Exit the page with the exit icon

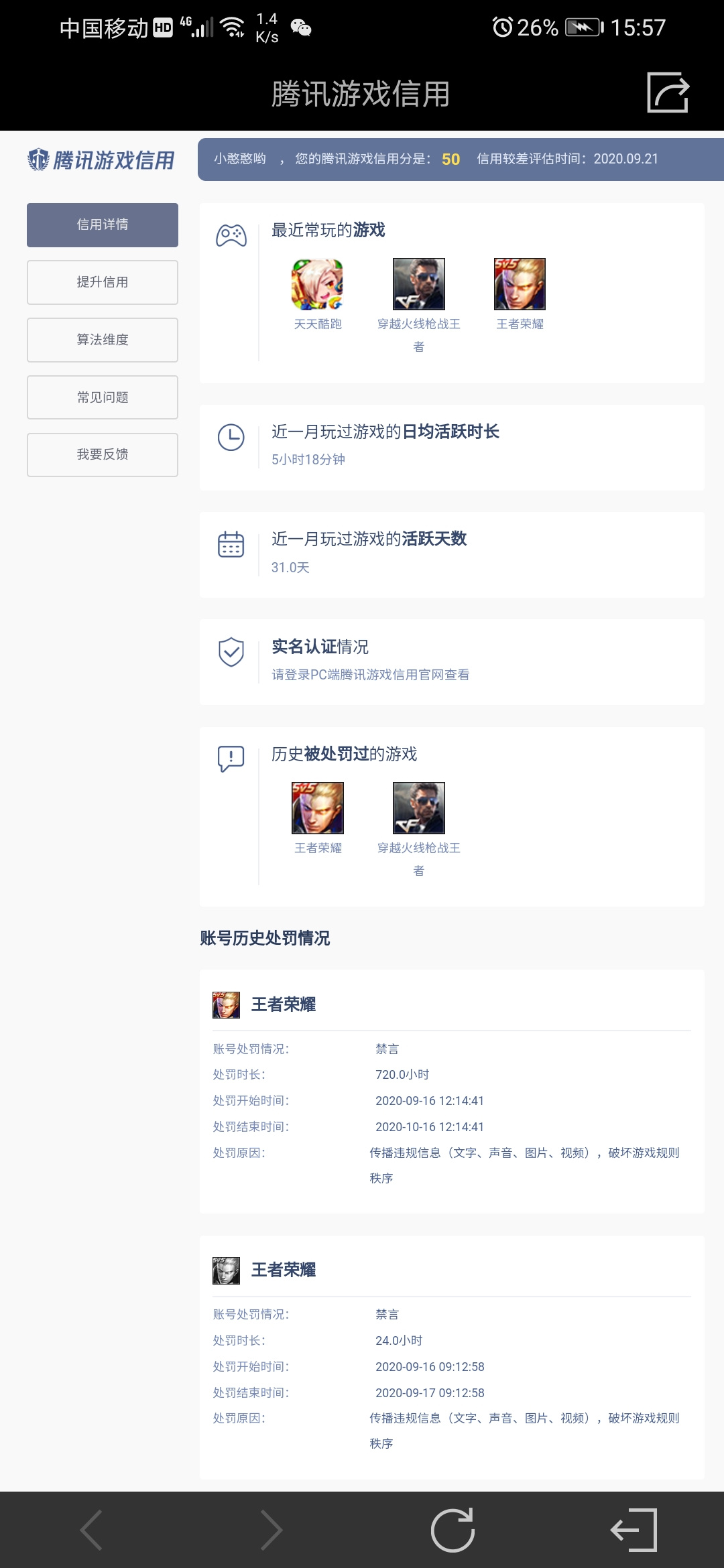pyautogui.click(x=633, y=1530)
